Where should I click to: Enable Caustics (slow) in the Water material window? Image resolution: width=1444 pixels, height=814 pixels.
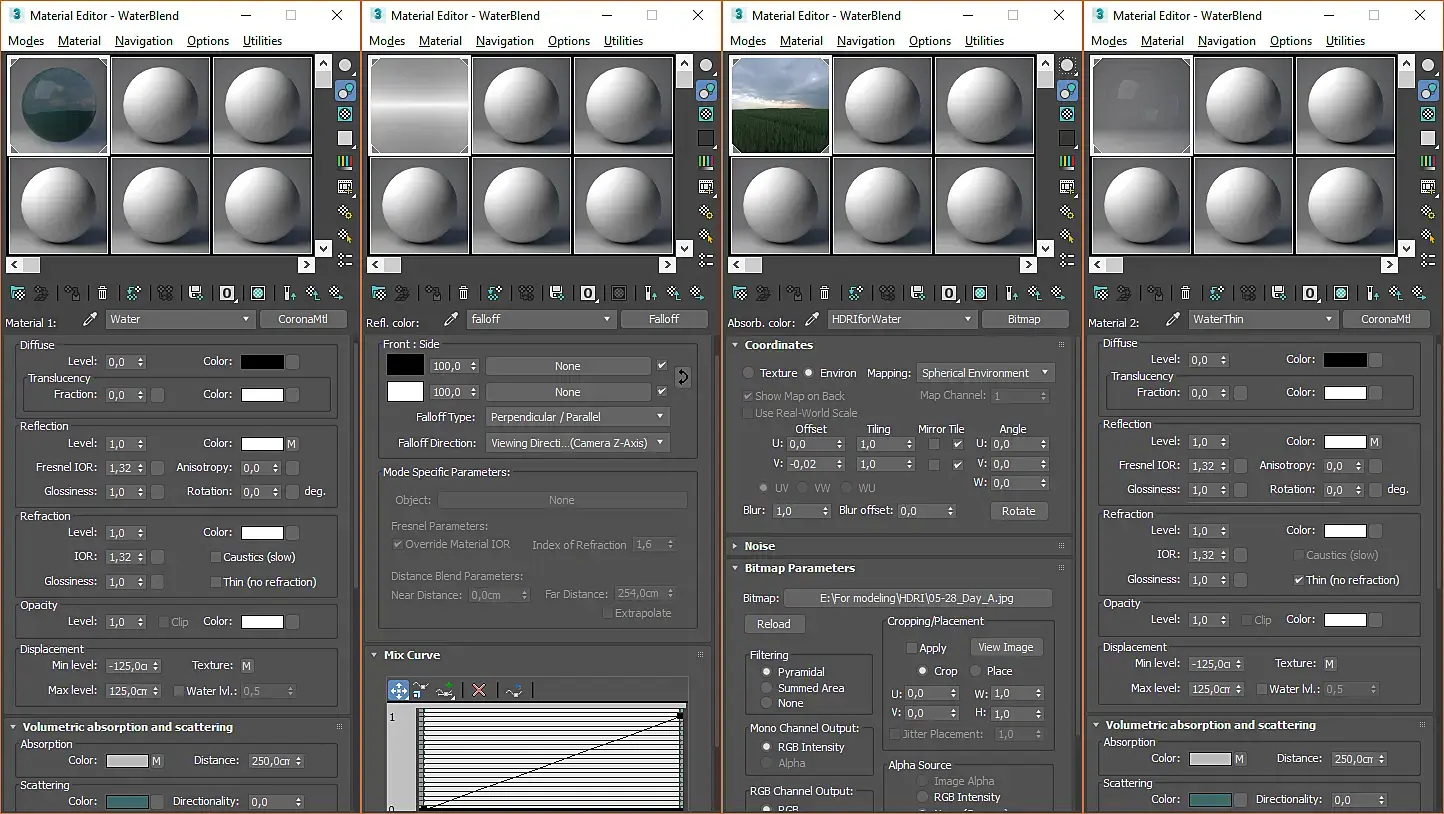(215, 557)
